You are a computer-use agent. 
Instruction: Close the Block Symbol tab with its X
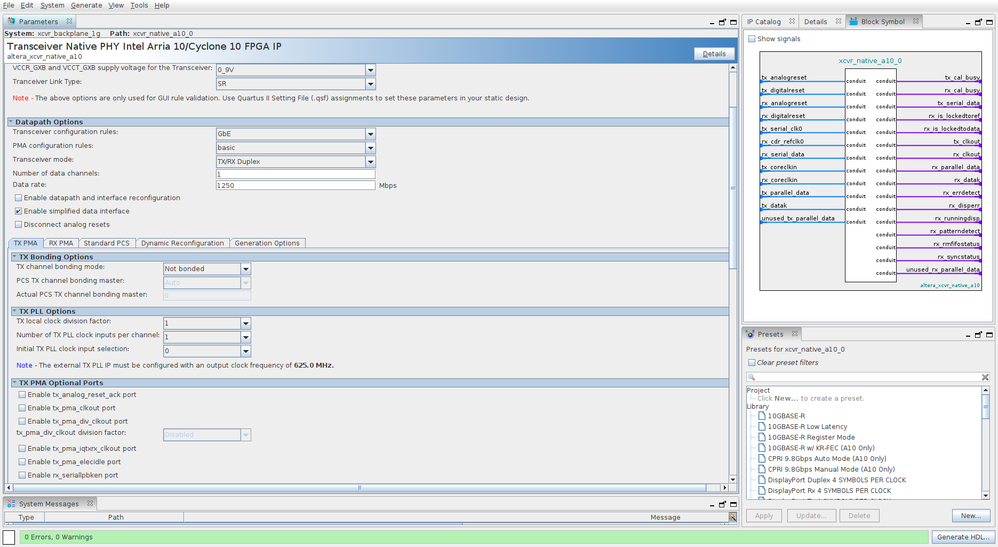coord(916,21)
